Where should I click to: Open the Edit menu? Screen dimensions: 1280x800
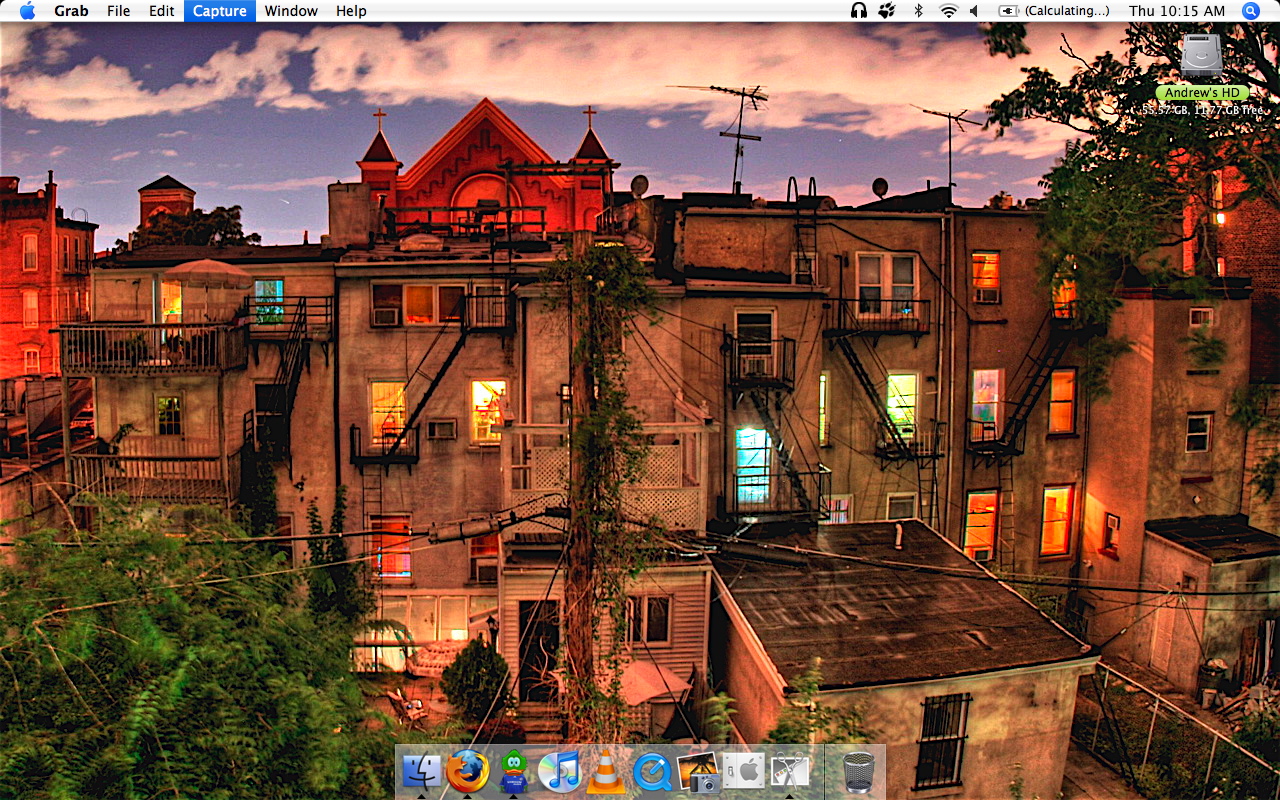coord(161,11)
